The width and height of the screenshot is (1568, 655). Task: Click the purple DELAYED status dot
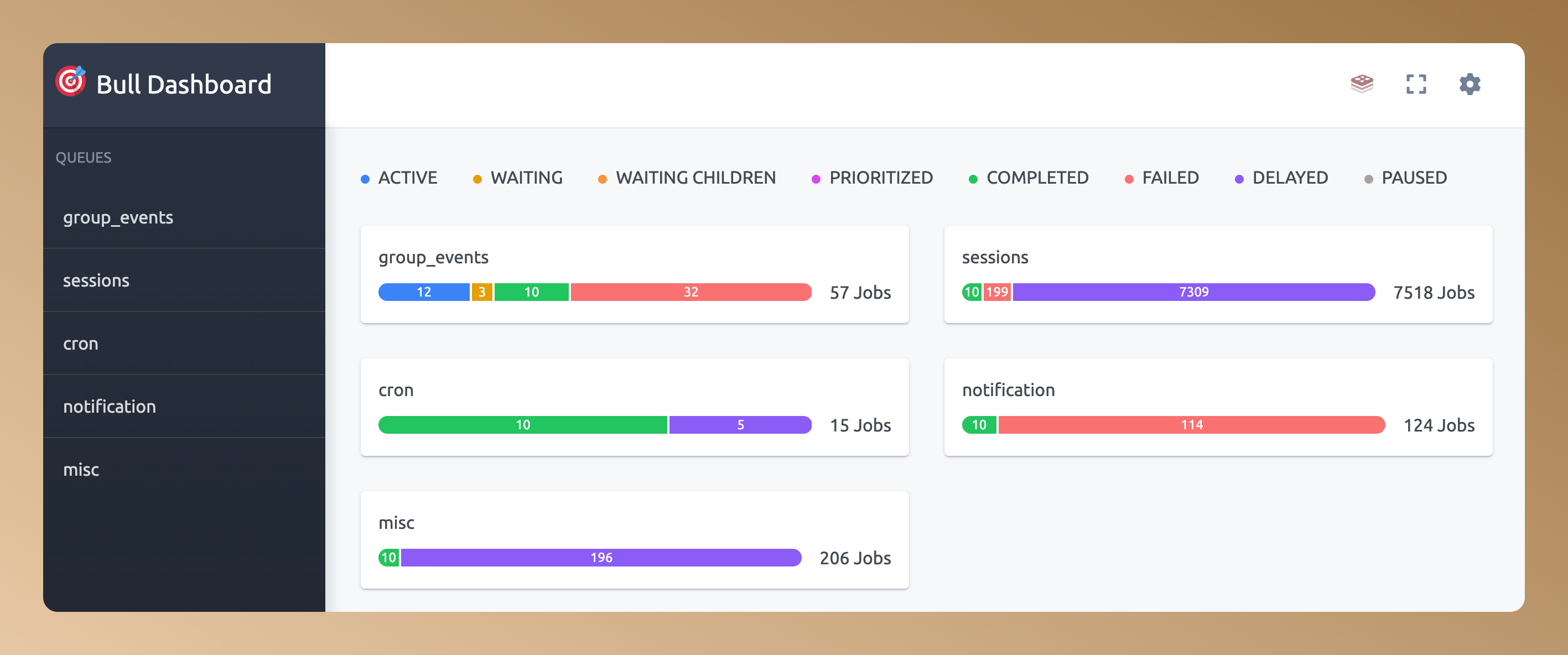[x=1240, y=178]
